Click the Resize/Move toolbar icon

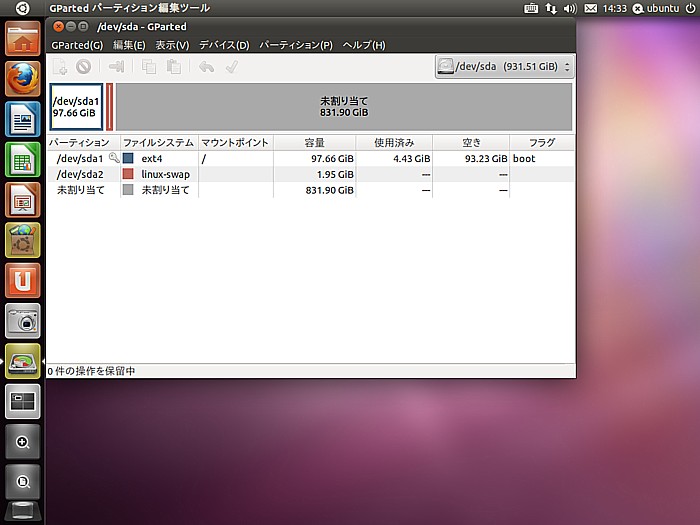[117, 67]
